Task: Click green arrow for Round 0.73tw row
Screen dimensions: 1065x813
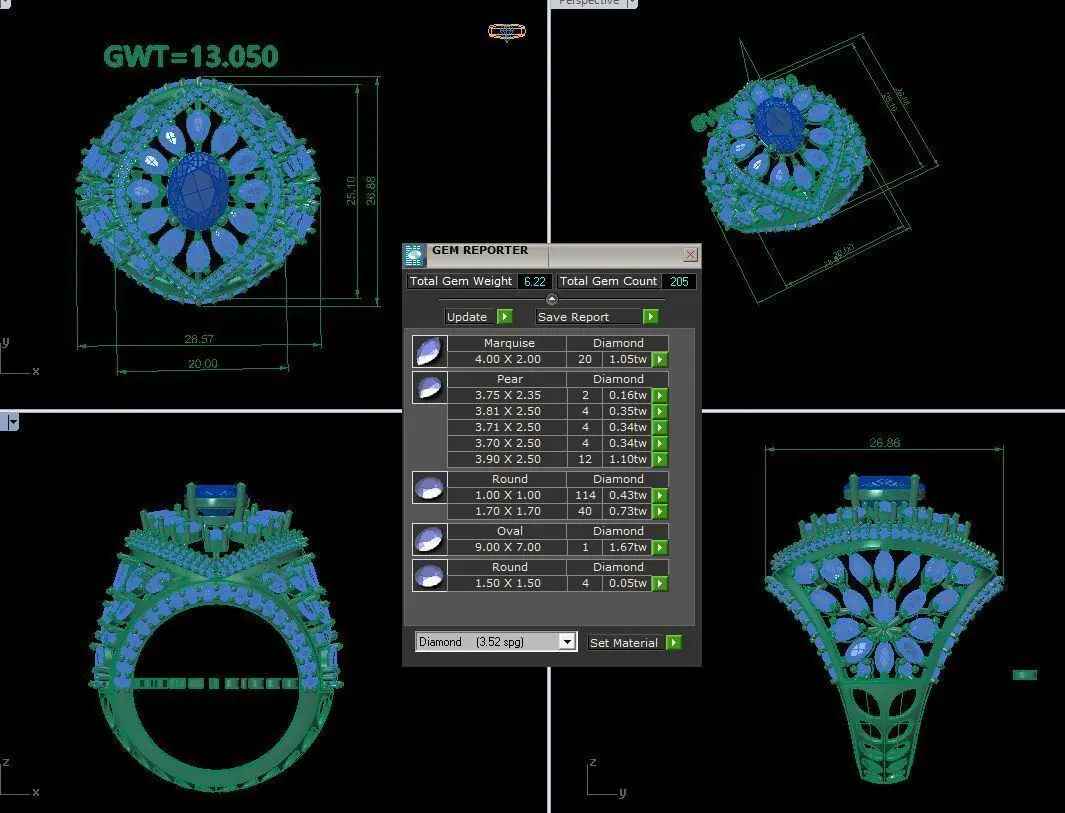Action: [x=660, y=511]
